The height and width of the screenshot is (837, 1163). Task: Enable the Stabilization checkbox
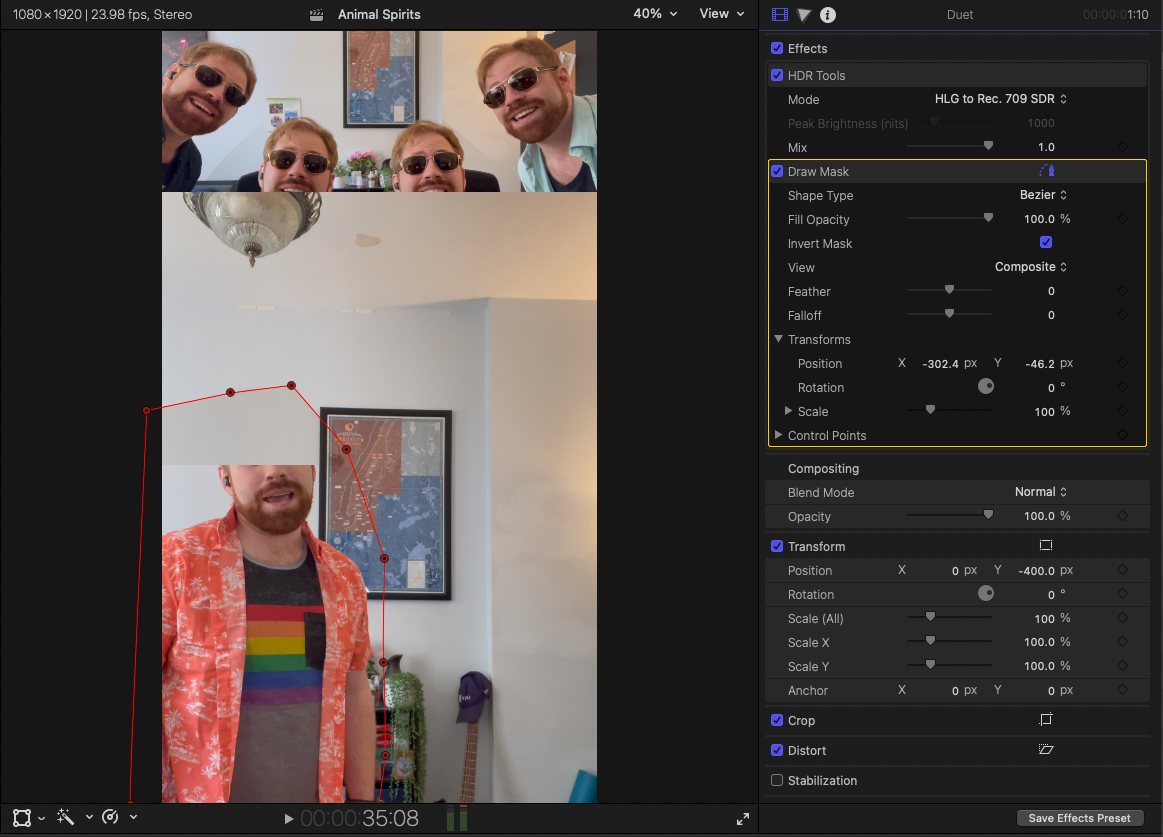777,780
